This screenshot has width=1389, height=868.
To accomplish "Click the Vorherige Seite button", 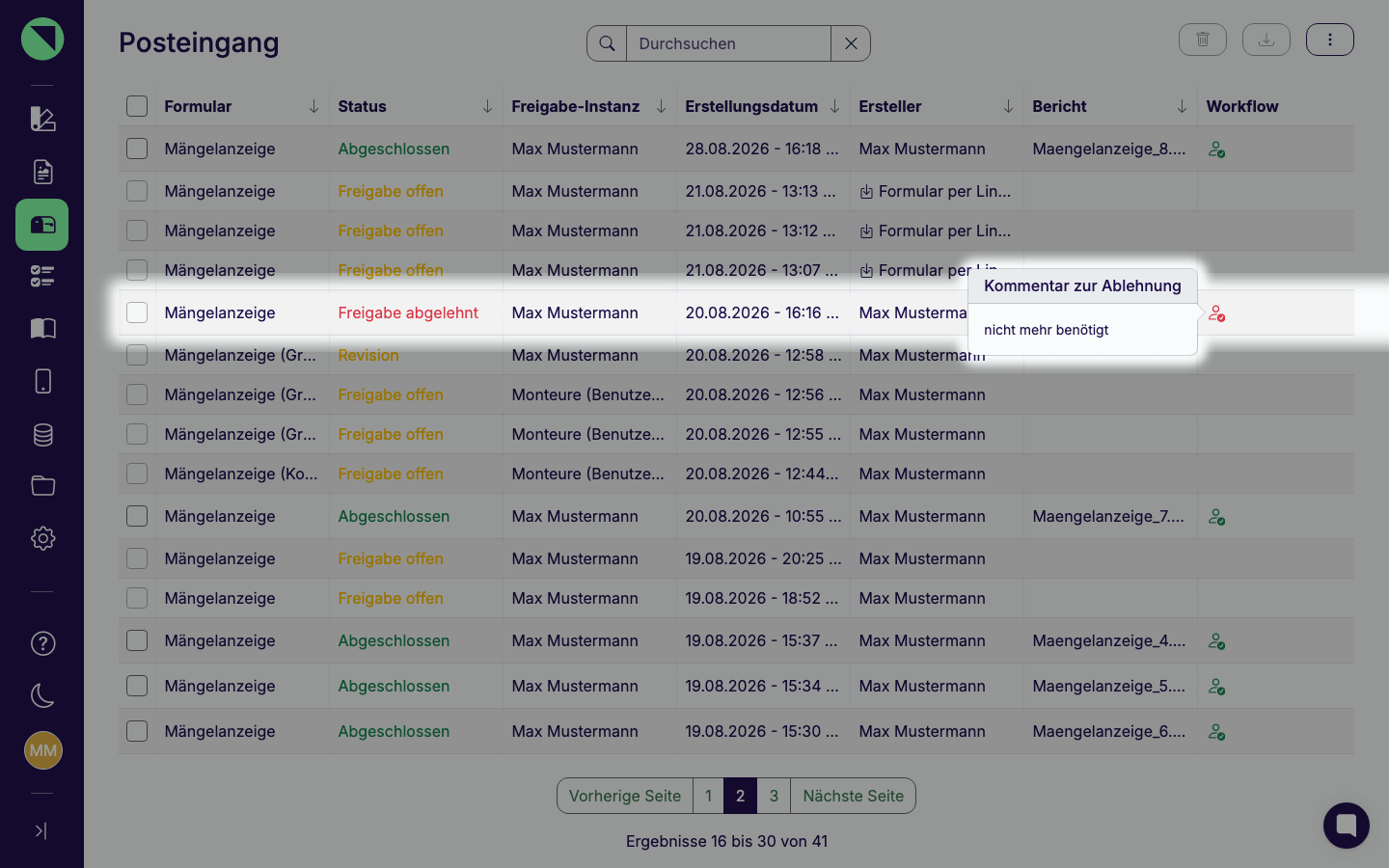I will click(625, 796).
